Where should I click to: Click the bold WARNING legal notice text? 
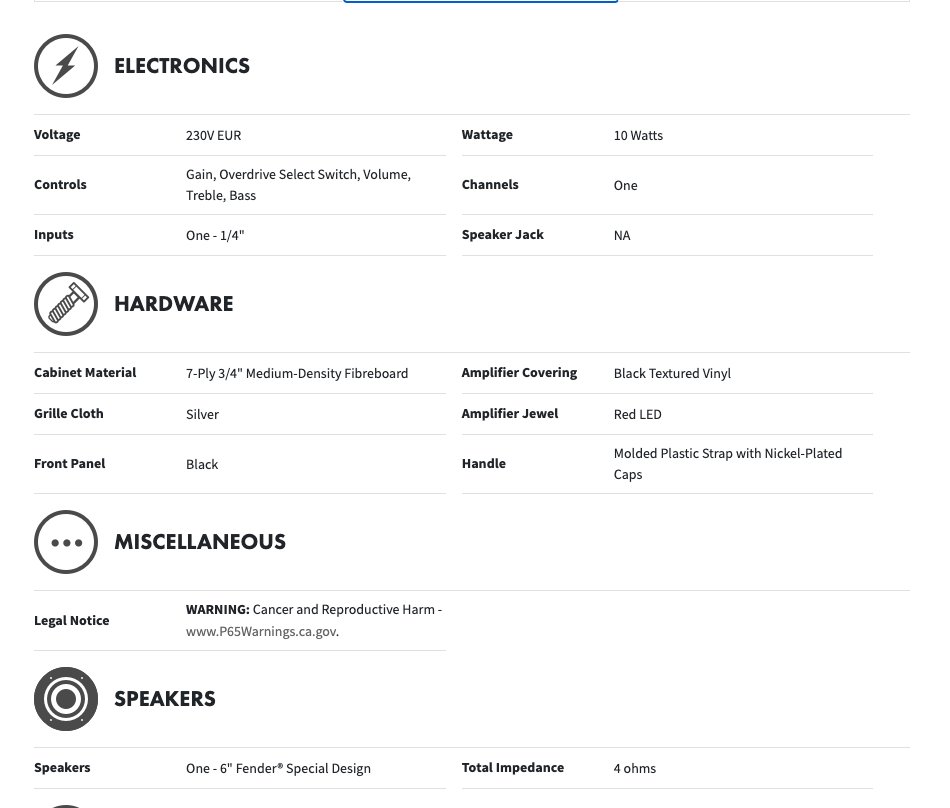(217, 610)
